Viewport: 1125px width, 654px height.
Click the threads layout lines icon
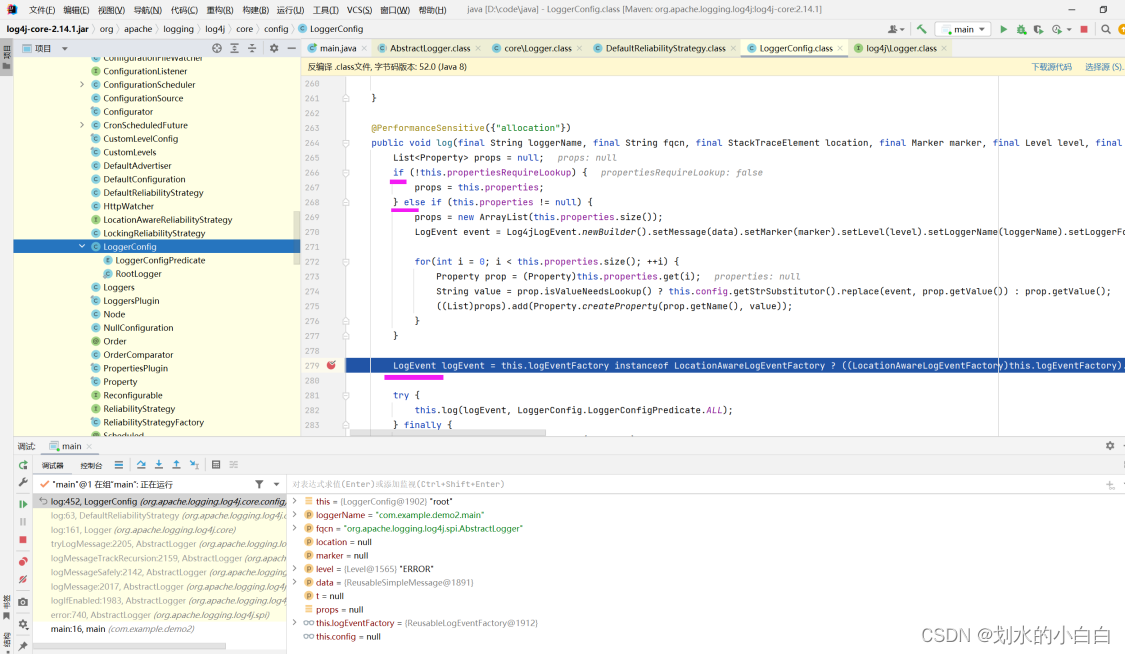119,465
